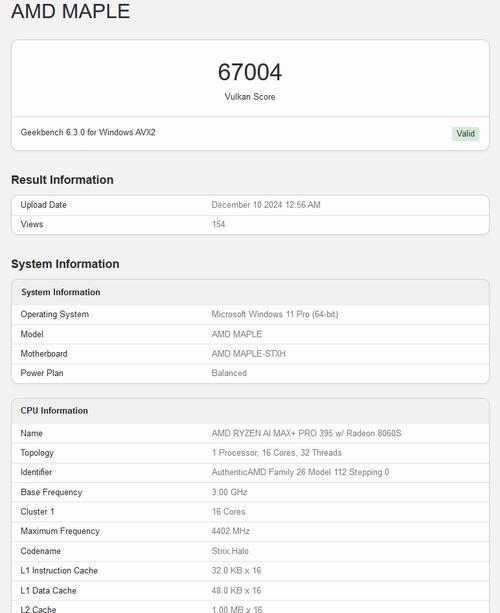Click the Operating System label
500x613 pixels.
pyautogui.click(x=55, y=314)
